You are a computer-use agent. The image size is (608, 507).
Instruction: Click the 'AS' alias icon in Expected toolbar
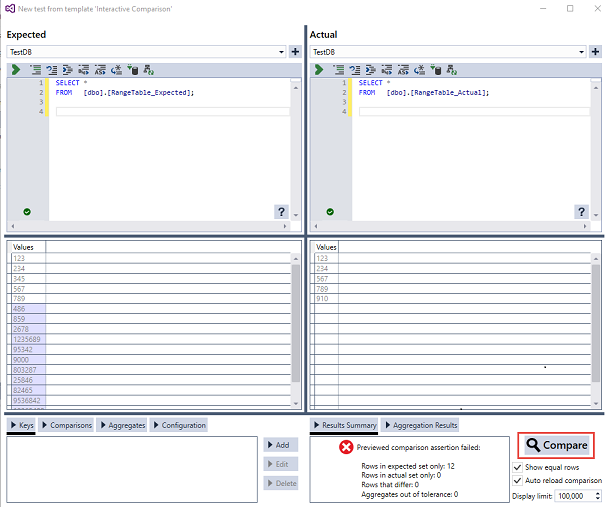tap(100, 70)
